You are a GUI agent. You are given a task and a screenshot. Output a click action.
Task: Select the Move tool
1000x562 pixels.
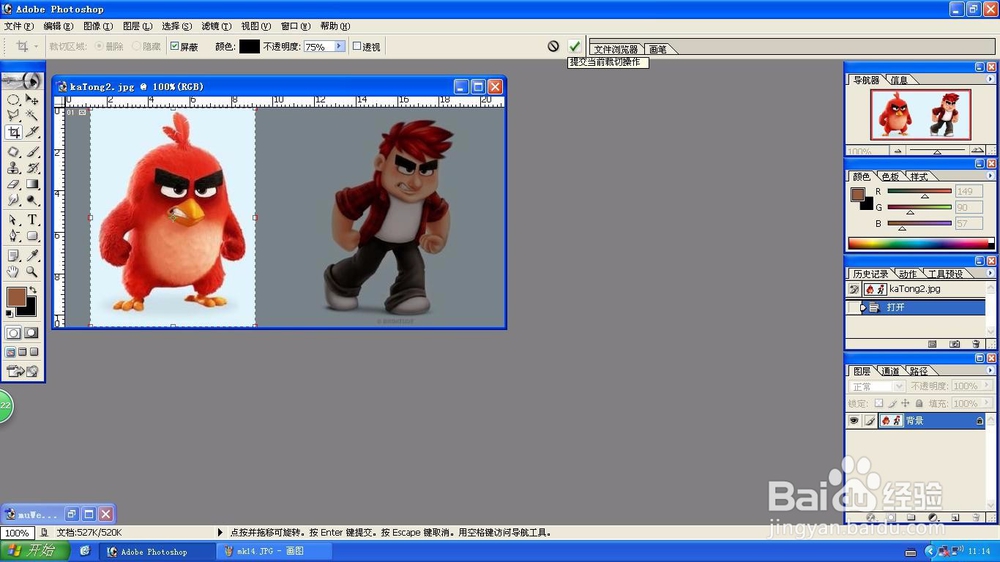32,100
